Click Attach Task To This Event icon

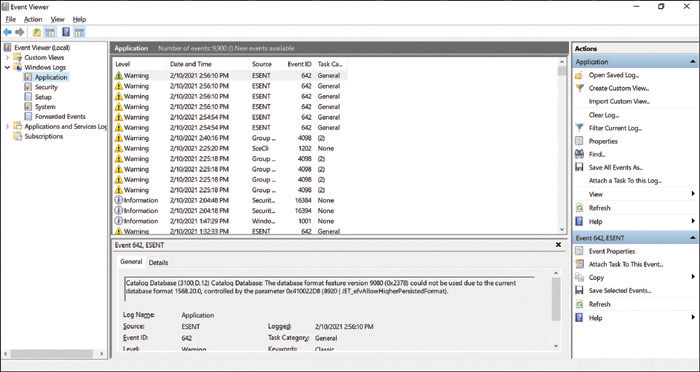579,264
